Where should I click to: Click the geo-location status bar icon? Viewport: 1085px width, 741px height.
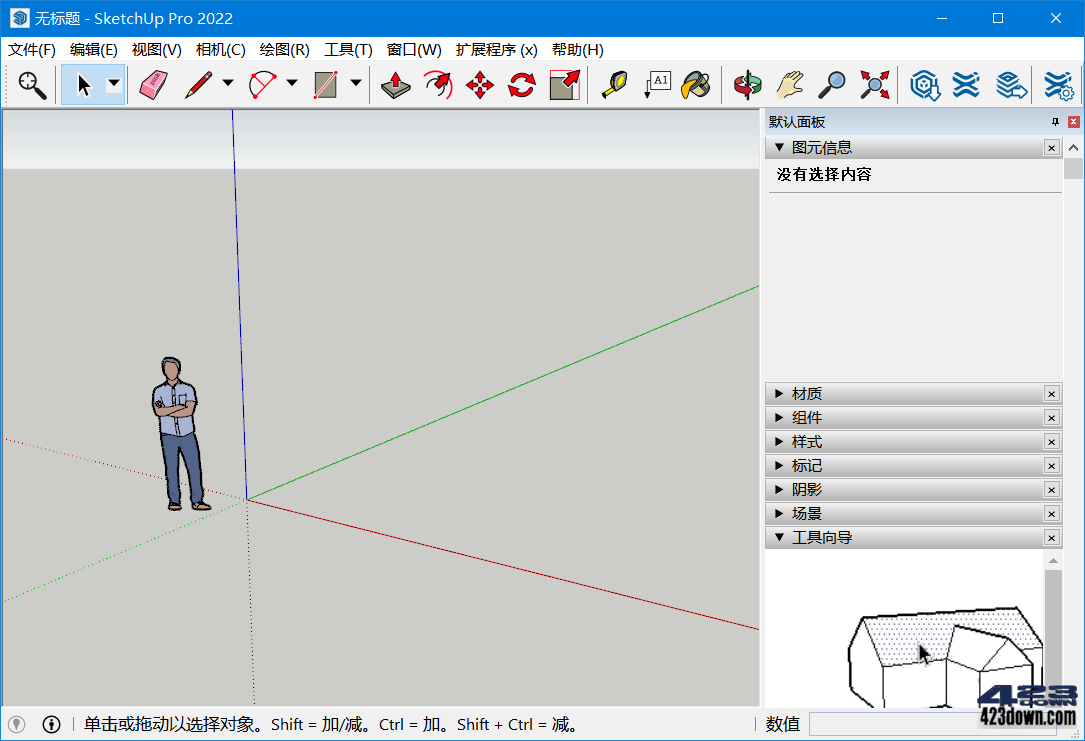[17, 724]
